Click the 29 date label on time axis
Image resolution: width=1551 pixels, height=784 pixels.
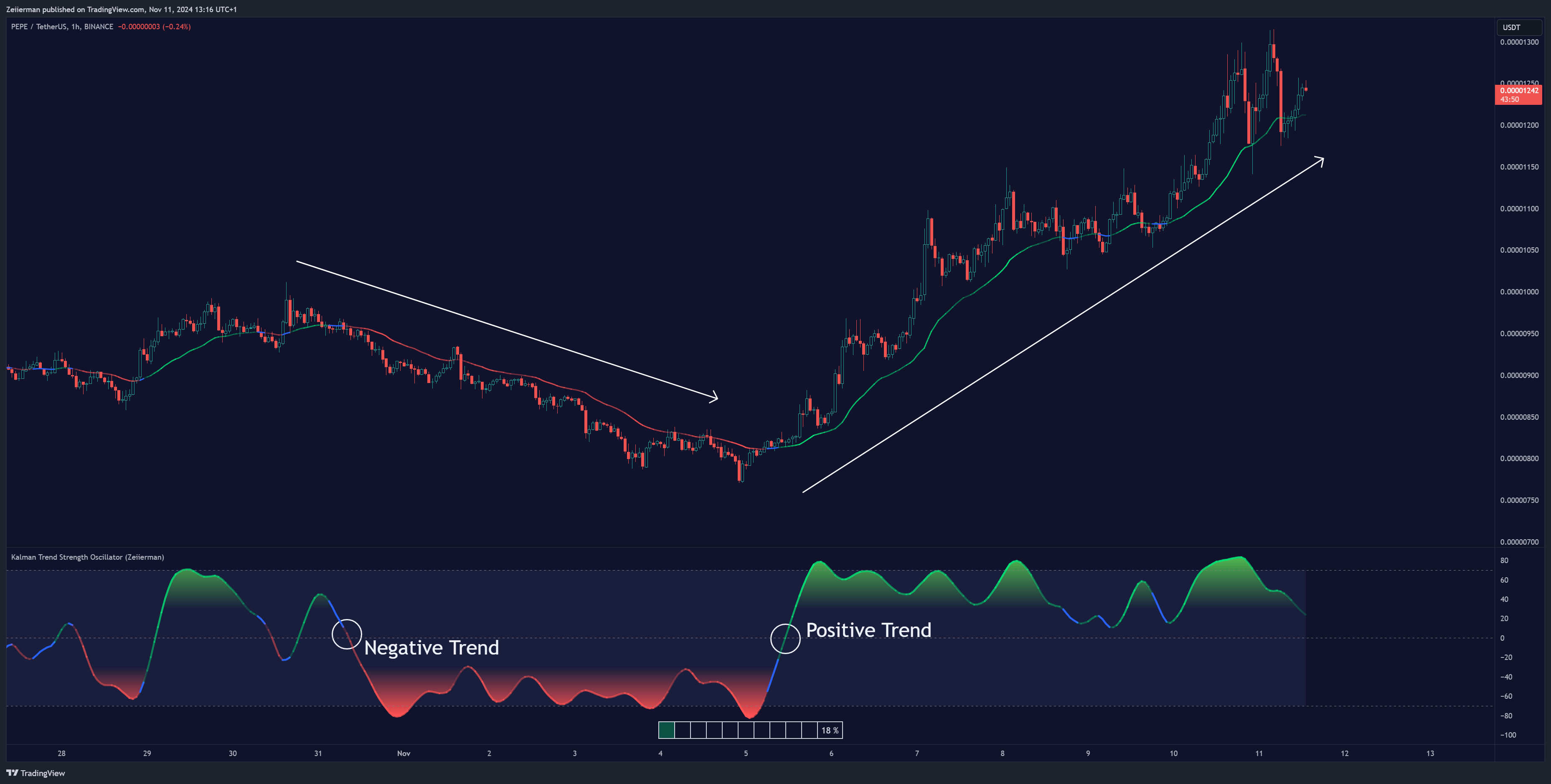(x=147, y=753)
